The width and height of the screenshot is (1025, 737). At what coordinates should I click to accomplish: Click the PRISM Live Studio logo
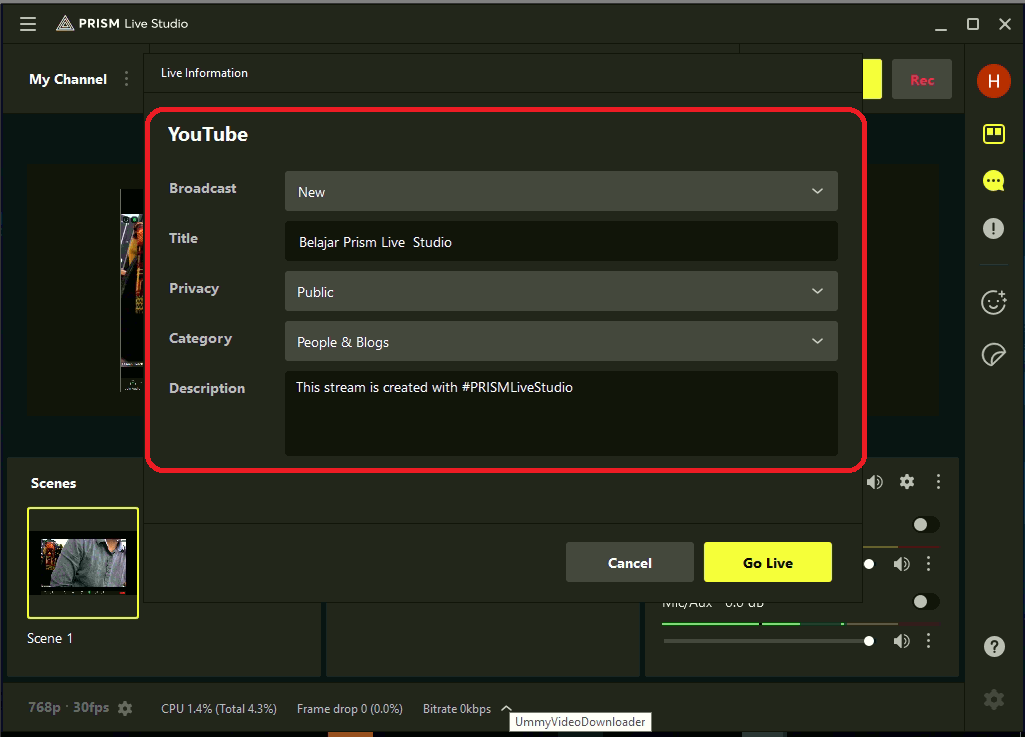click(122, 24)
